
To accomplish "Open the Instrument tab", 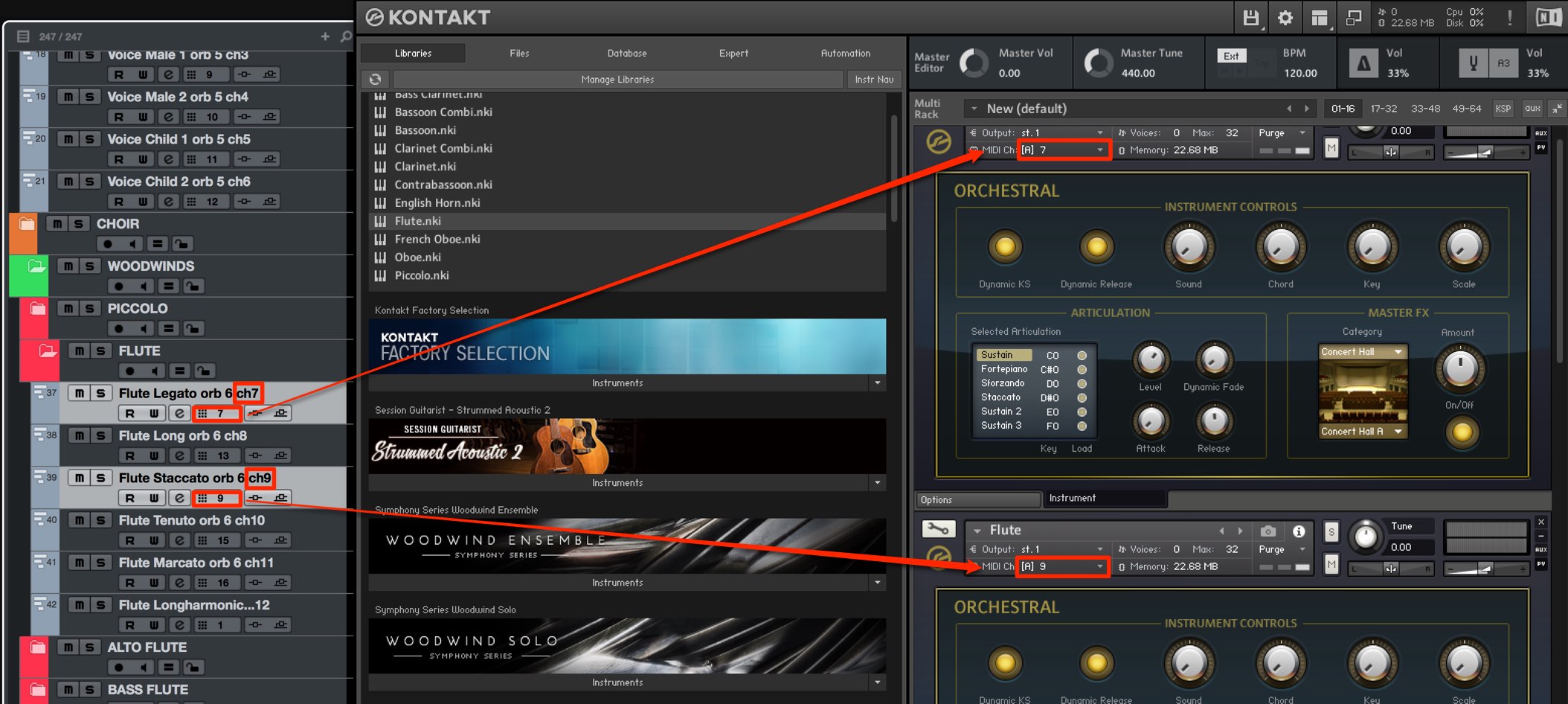I will [x=1106, y=499].
